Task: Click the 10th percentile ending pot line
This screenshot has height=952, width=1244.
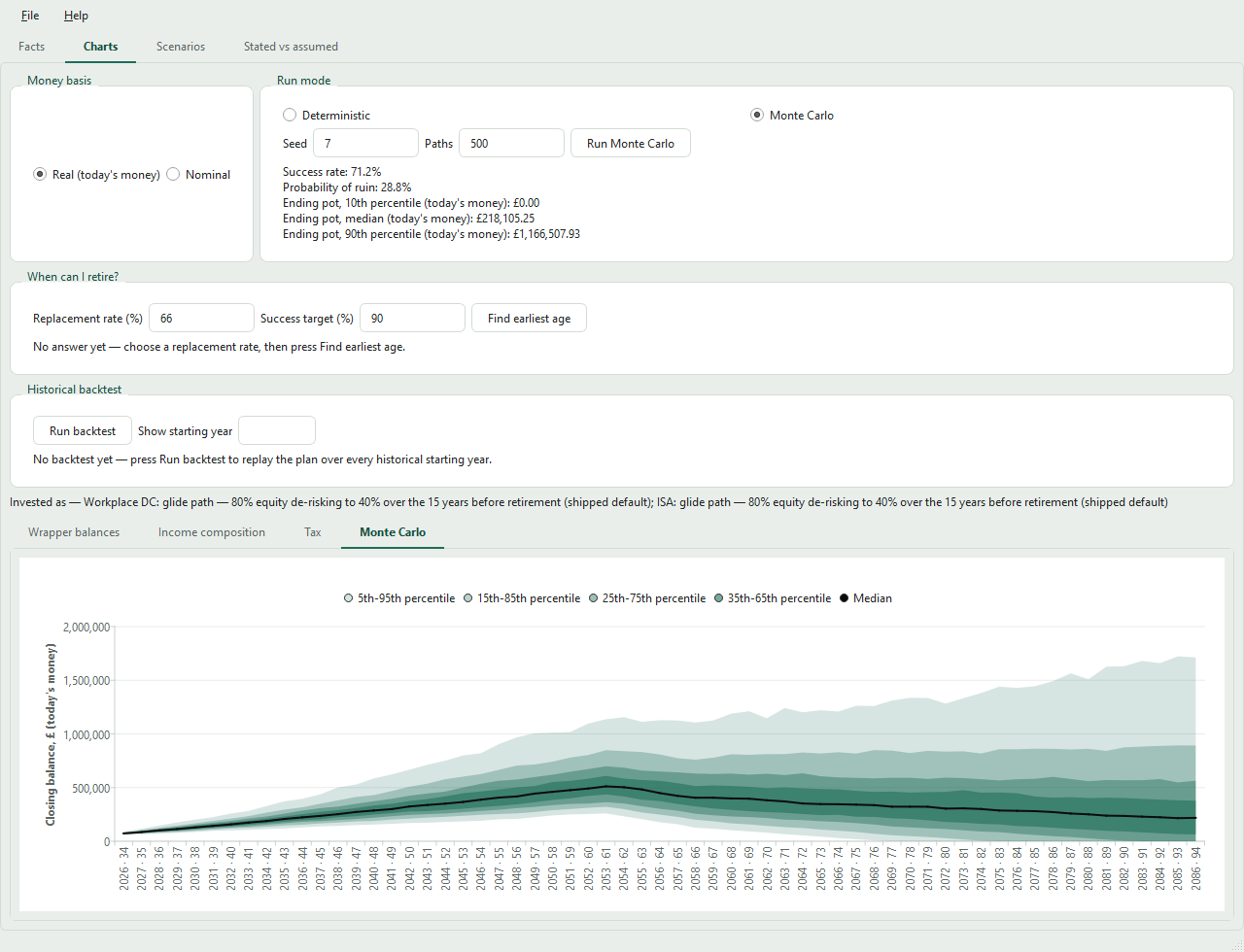Action: [411, 203]
